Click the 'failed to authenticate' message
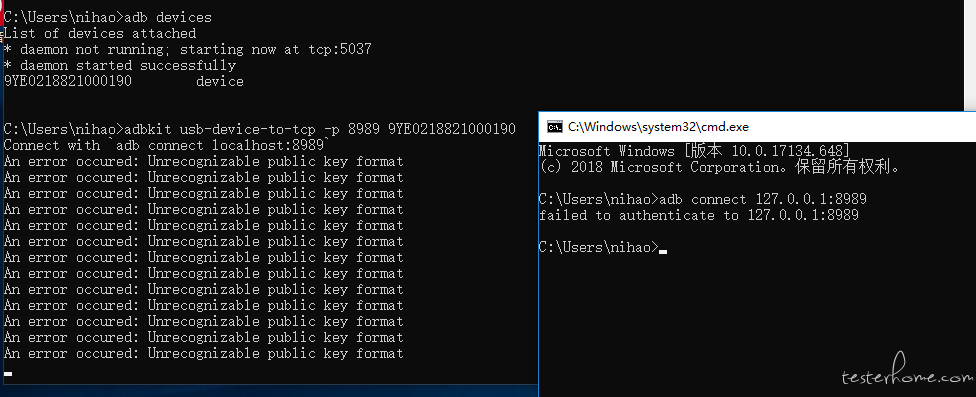 tap(698, 216)
